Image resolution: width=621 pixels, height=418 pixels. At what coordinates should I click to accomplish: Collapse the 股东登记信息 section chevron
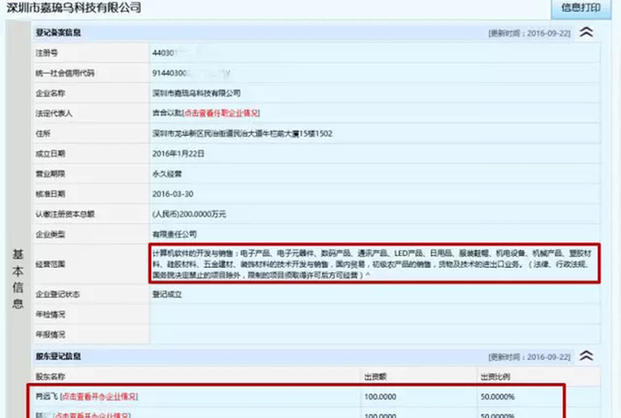pos(587,356)
